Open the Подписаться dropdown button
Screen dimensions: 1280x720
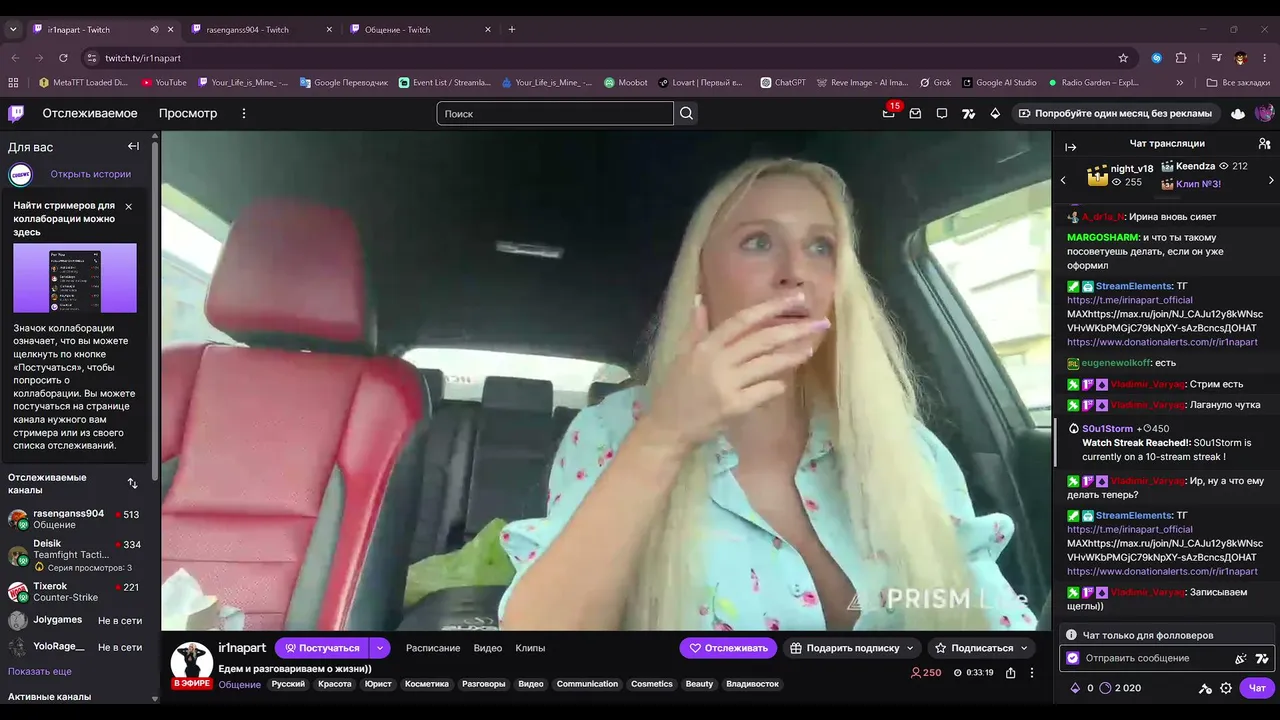click(x=980, y=648)
